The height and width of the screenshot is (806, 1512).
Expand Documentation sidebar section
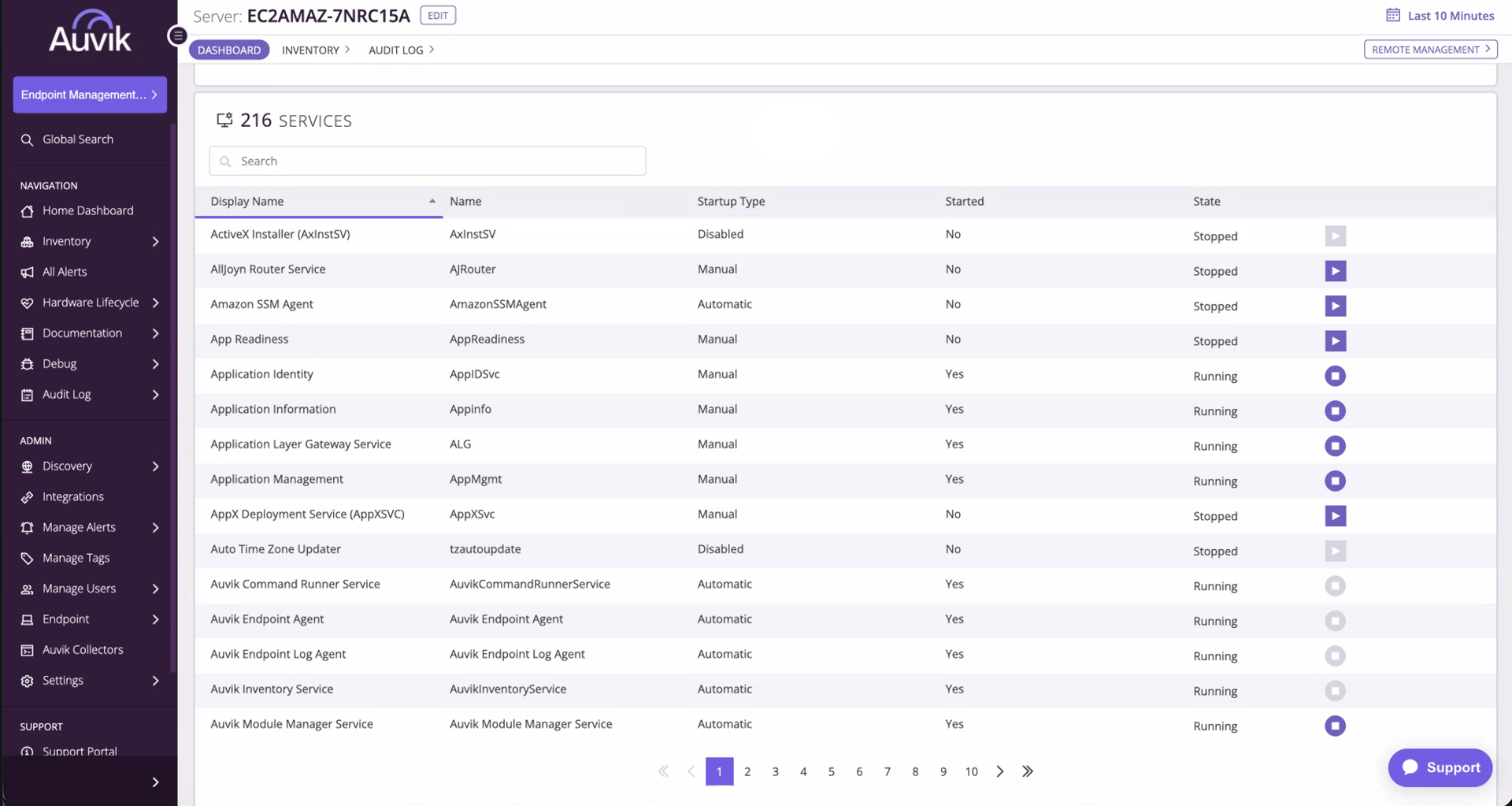coord(155,333)
